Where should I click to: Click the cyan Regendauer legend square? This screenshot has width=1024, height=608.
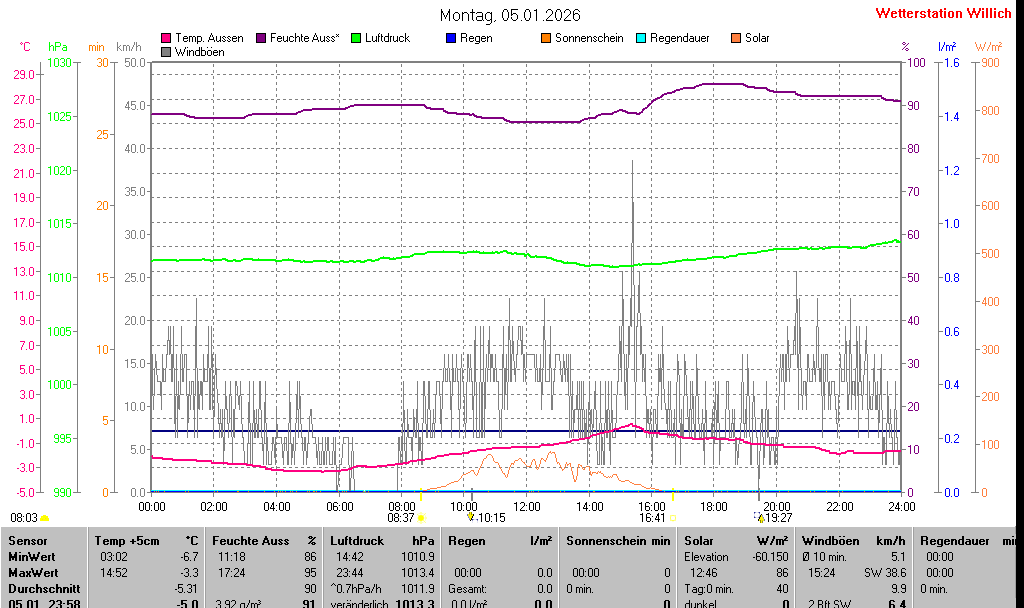point(641,38)
